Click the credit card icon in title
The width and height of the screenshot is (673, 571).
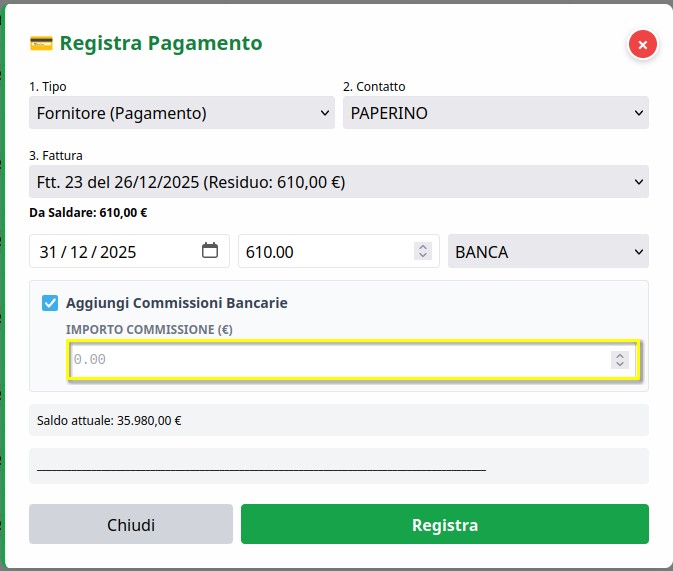(41, 43)
